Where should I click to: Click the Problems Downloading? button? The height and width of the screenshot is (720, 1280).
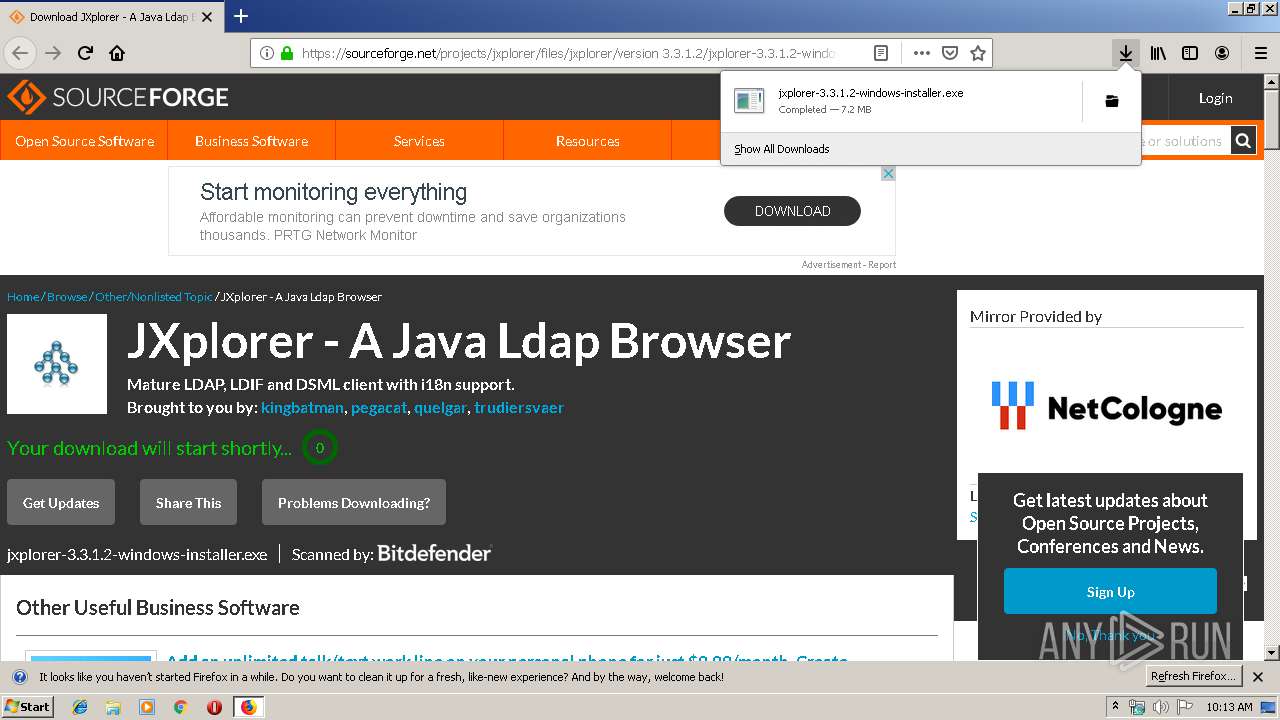click(x=354, y=502)
